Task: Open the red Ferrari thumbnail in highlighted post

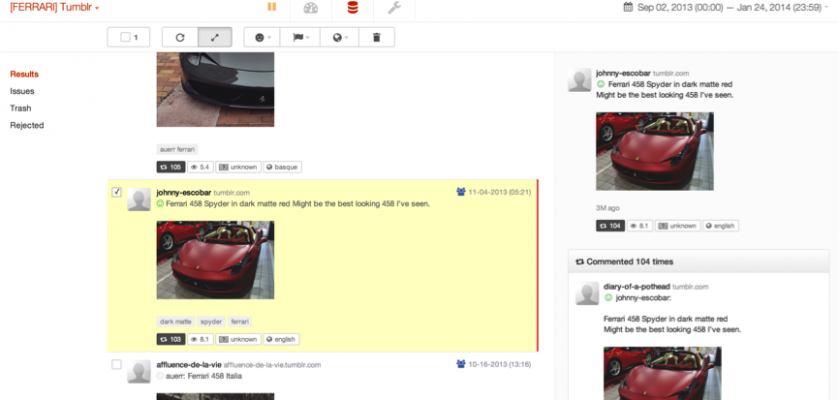Action: click(x=215, y=260)
